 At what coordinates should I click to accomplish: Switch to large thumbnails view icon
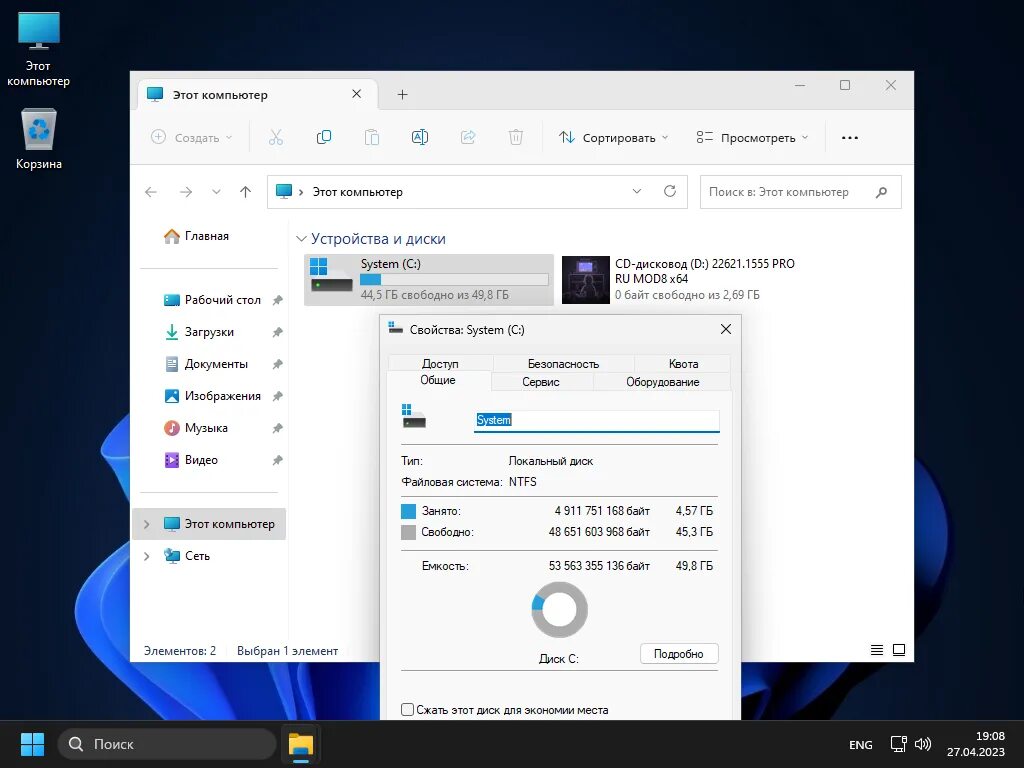tap(899, 650)
